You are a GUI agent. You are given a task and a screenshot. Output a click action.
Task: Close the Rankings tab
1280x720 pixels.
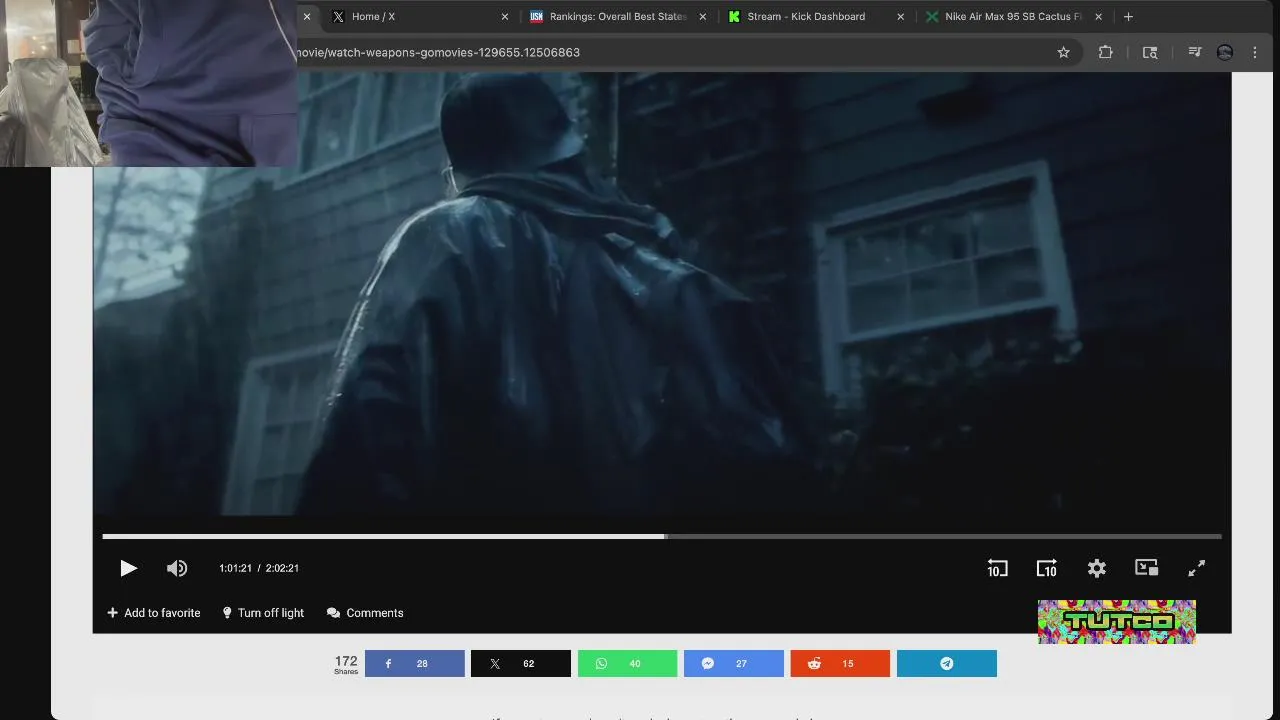point(703,16)
